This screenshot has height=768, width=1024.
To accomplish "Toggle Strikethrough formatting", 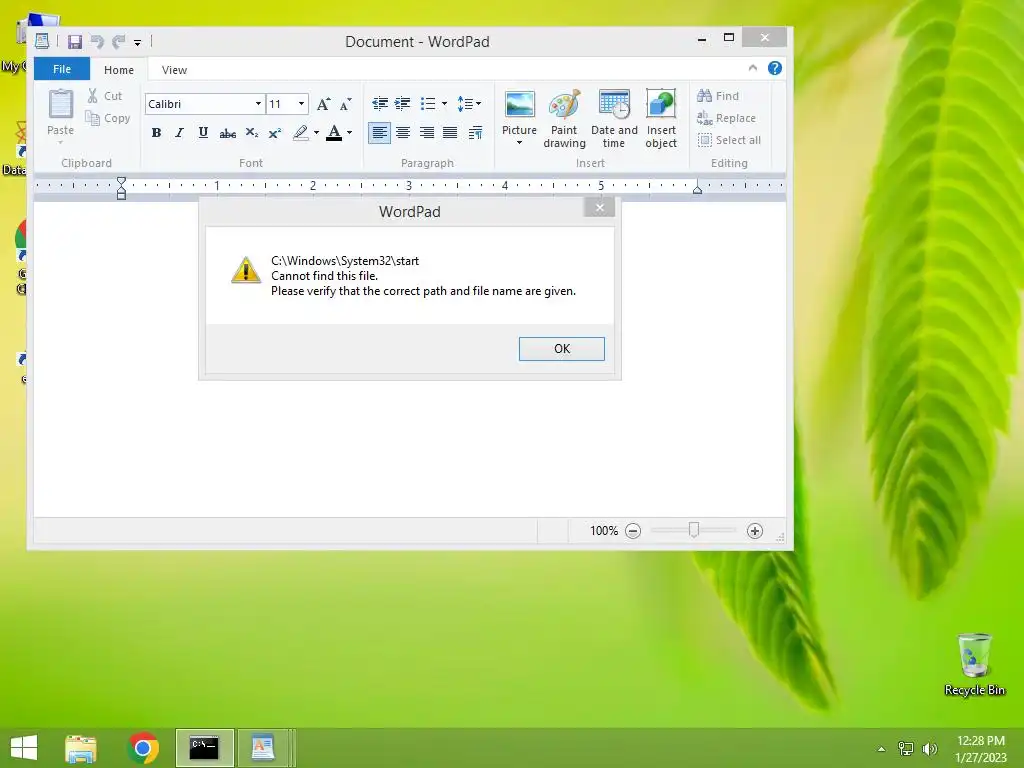I will click(x=227, y=133).
